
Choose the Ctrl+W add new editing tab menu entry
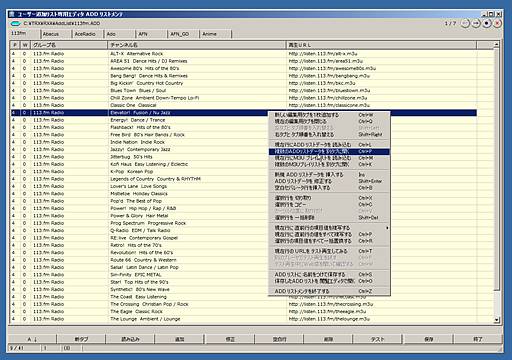(329, 115)
